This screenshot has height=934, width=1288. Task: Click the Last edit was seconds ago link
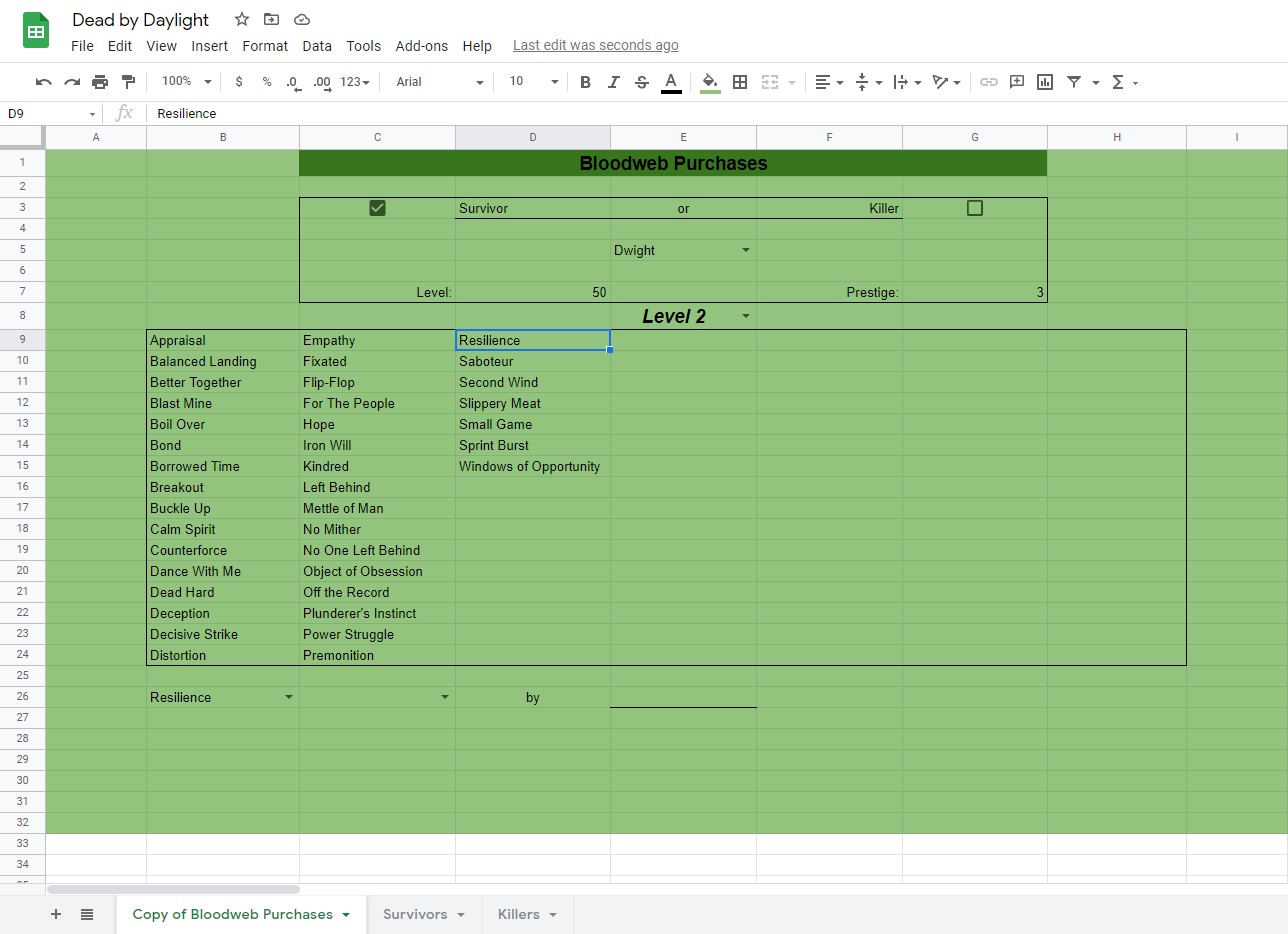pyautogui.click(x=596, y=45)
